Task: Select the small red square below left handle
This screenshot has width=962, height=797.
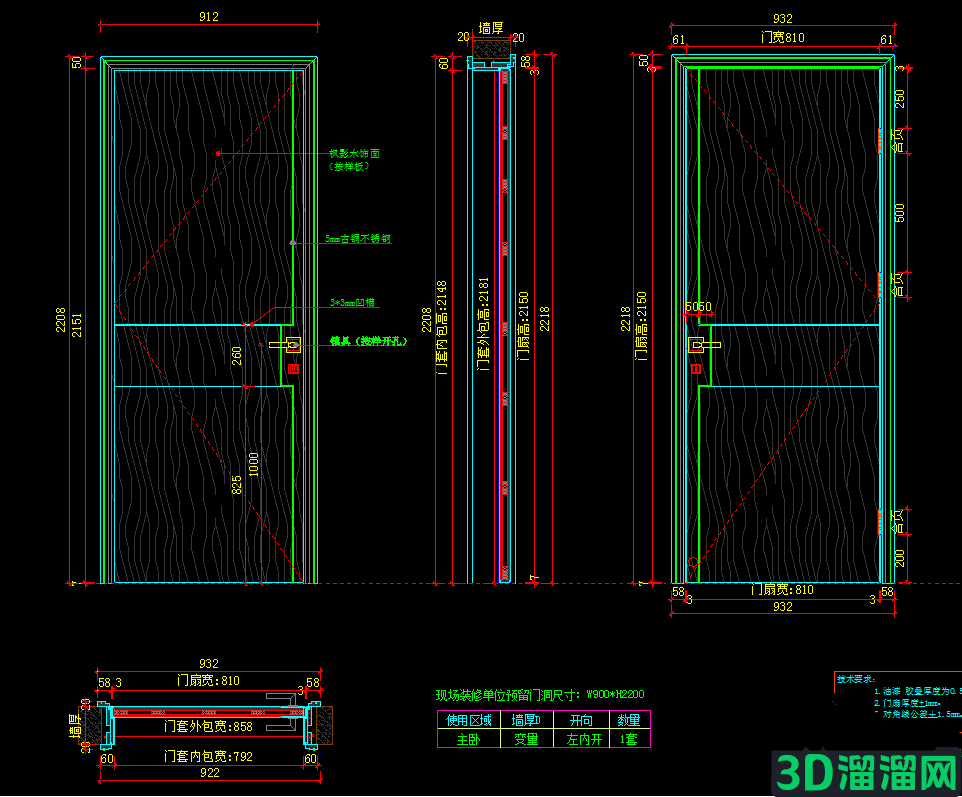Action: pyautogui.click(x=293, y=369)
